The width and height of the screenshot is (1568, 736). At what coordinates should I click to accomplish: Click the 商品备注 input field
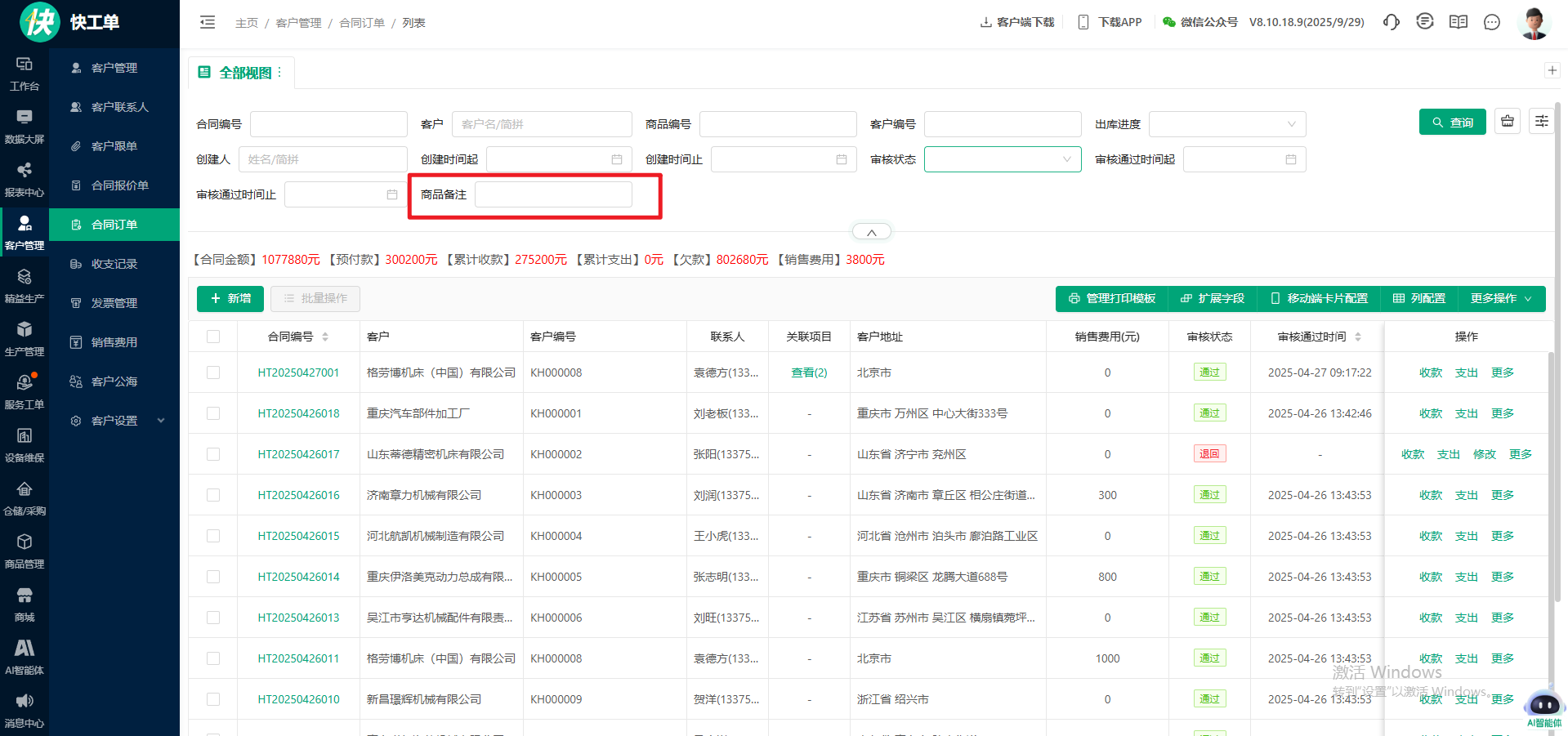[x=553, y=194]
